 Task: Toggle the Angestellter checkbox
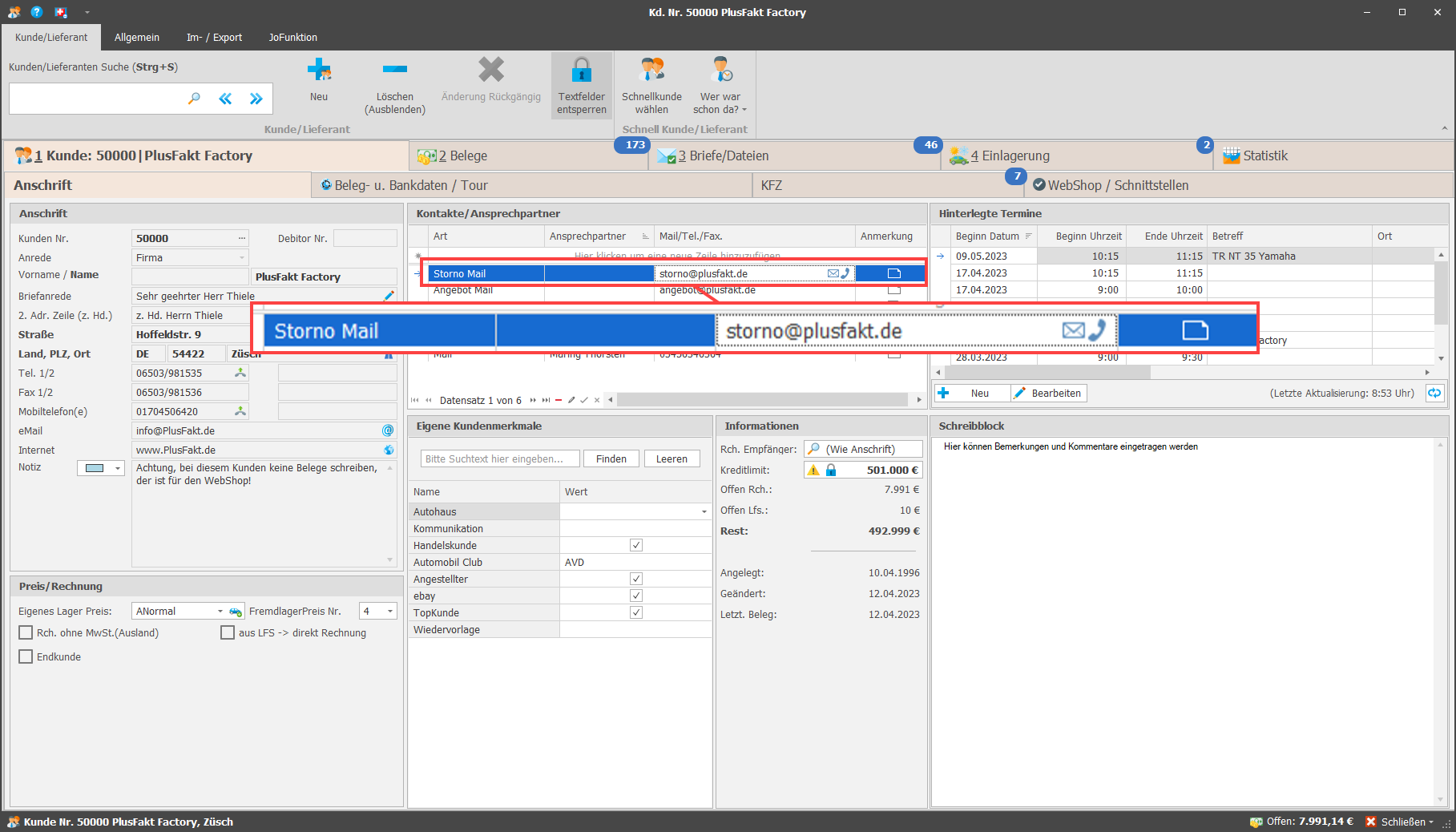point(636,579)
